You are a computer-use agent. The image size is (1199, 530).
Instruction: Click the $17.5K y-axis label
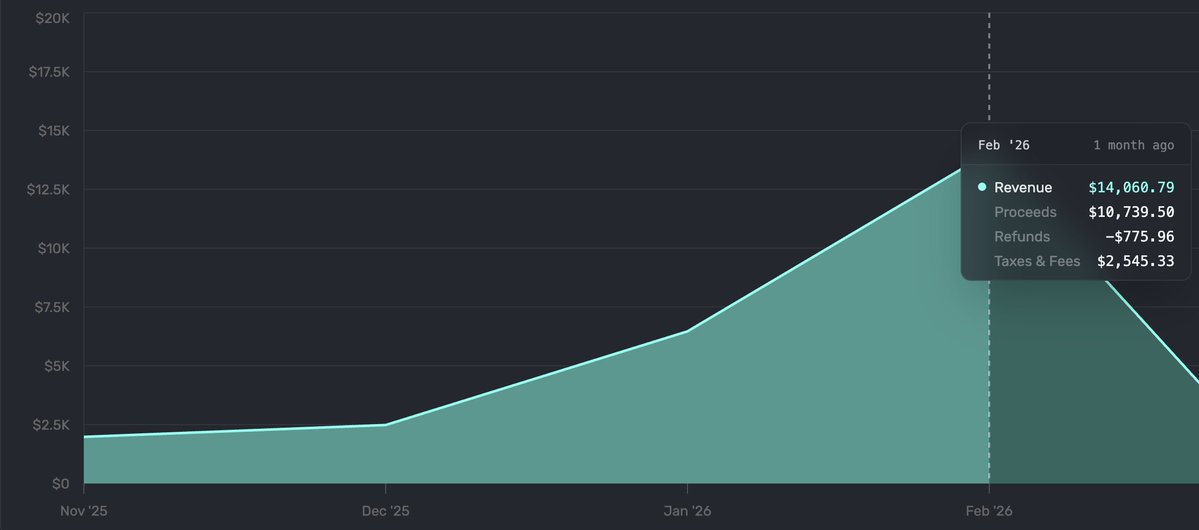(49, 71)
